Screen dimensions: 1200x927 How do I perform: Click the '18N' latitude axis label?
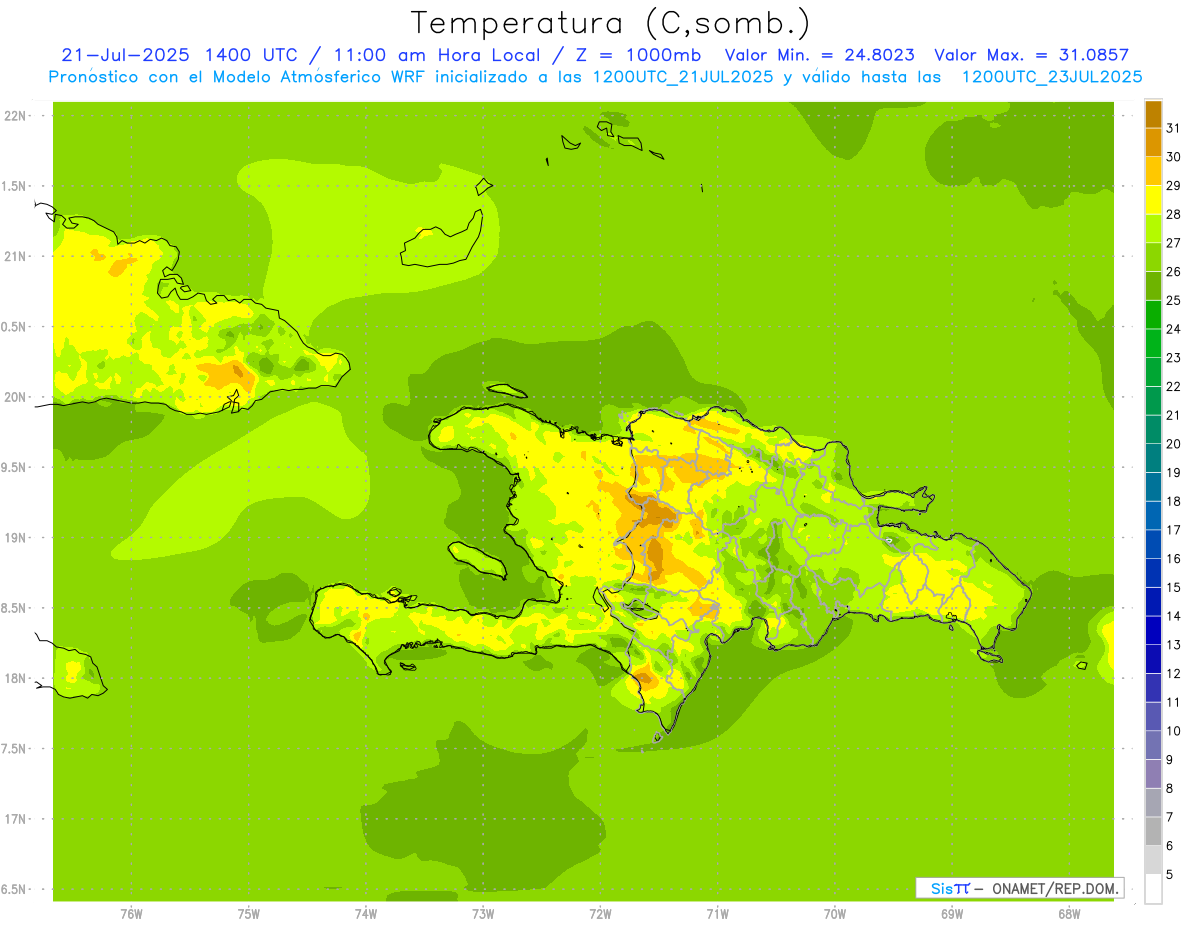coord(14,678)
